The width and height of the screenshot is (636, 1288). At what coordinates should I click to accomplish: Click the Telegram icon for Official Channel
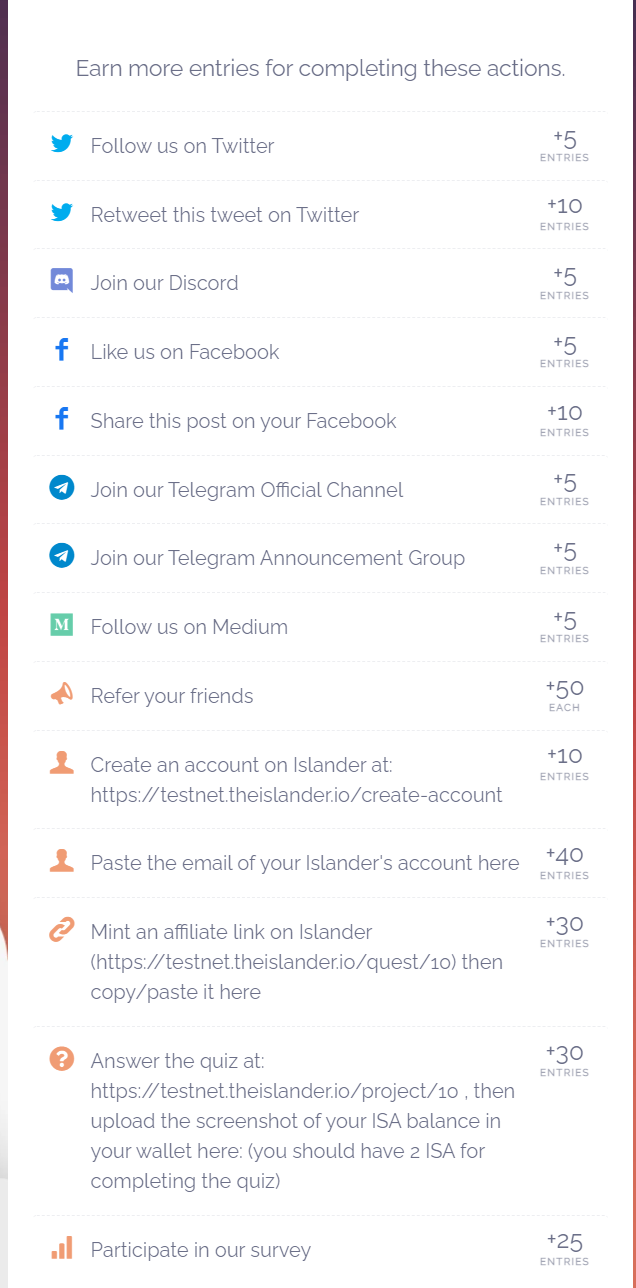coord(62,488)
